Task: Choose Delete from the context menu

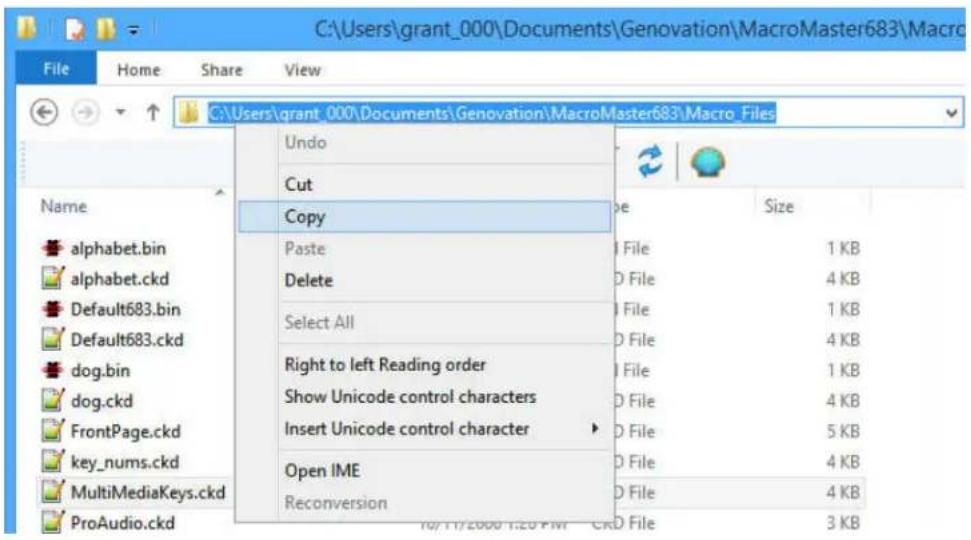Action: [425, 281]
